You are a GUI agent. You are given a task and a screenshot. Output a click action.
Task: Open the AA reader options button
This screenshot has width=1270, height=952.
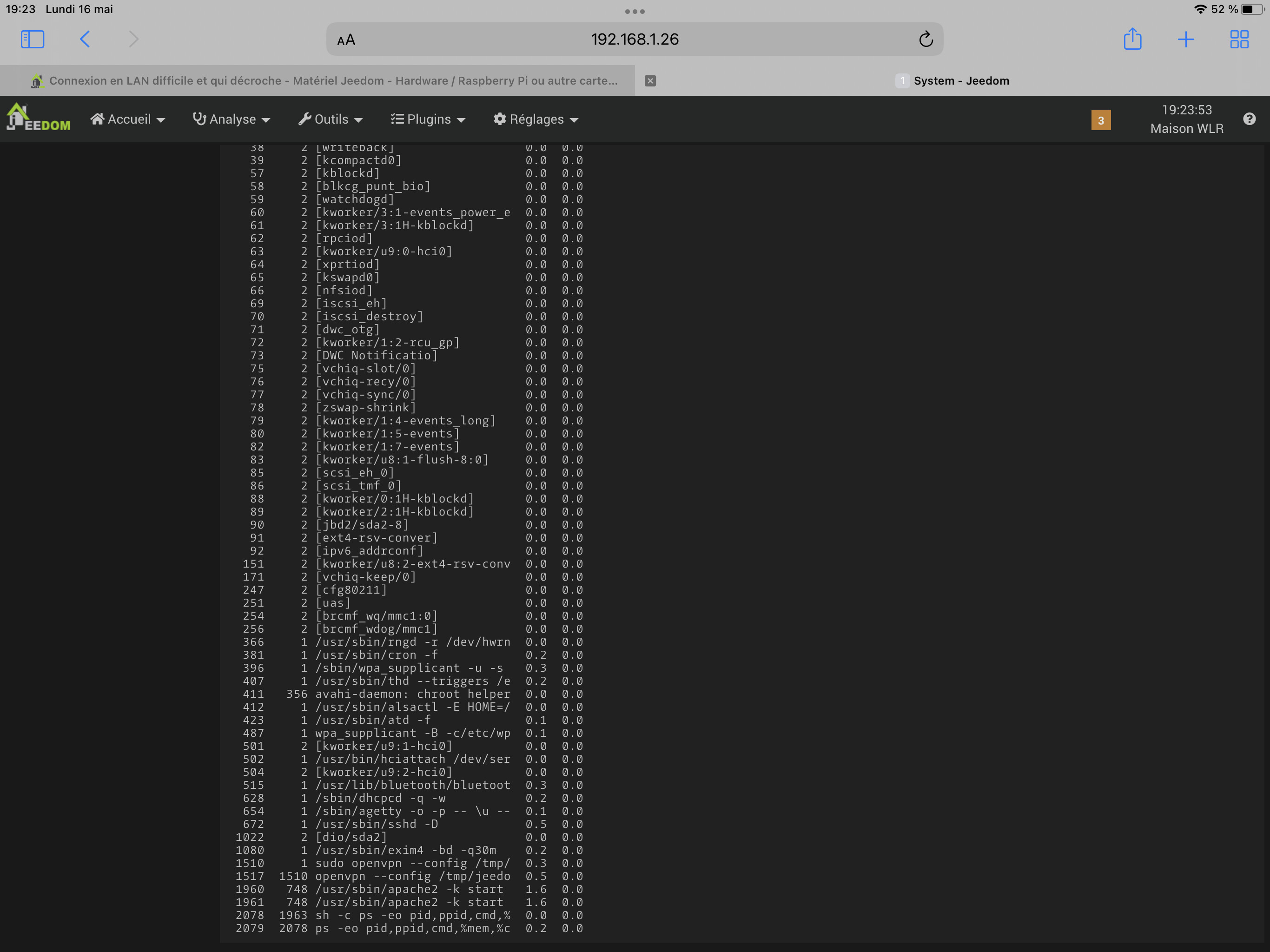coord(346,40)
